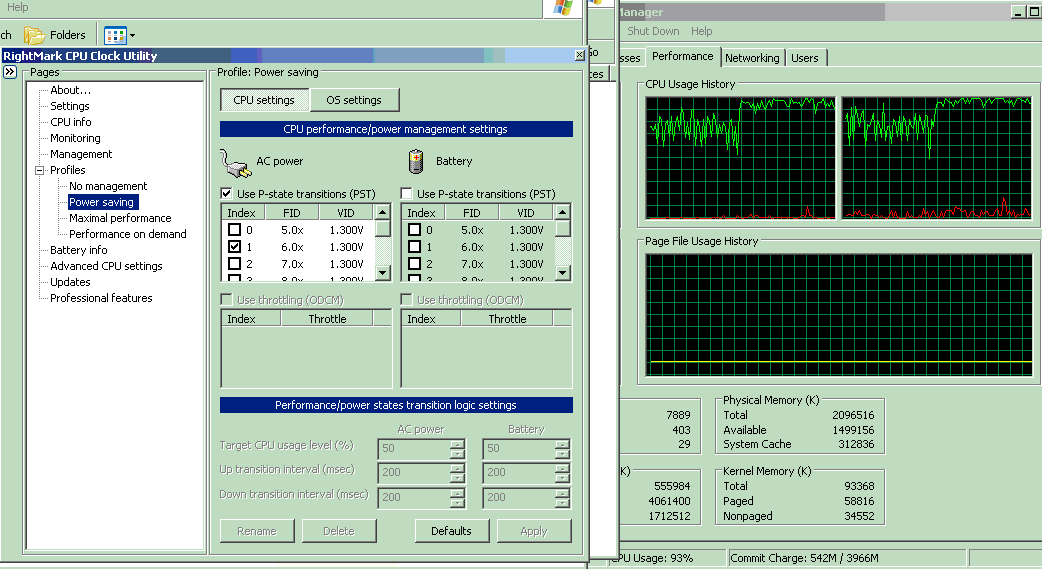
Task: Switch to the OS settings tab
Action: point(354,100)
